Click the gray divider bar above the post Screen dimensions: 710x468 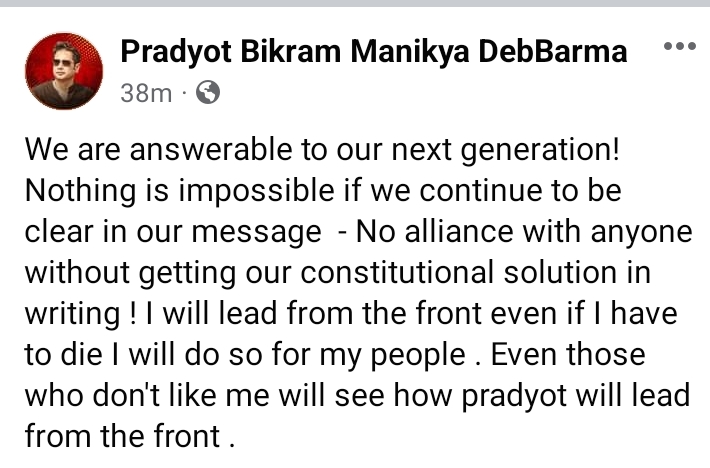355,3
